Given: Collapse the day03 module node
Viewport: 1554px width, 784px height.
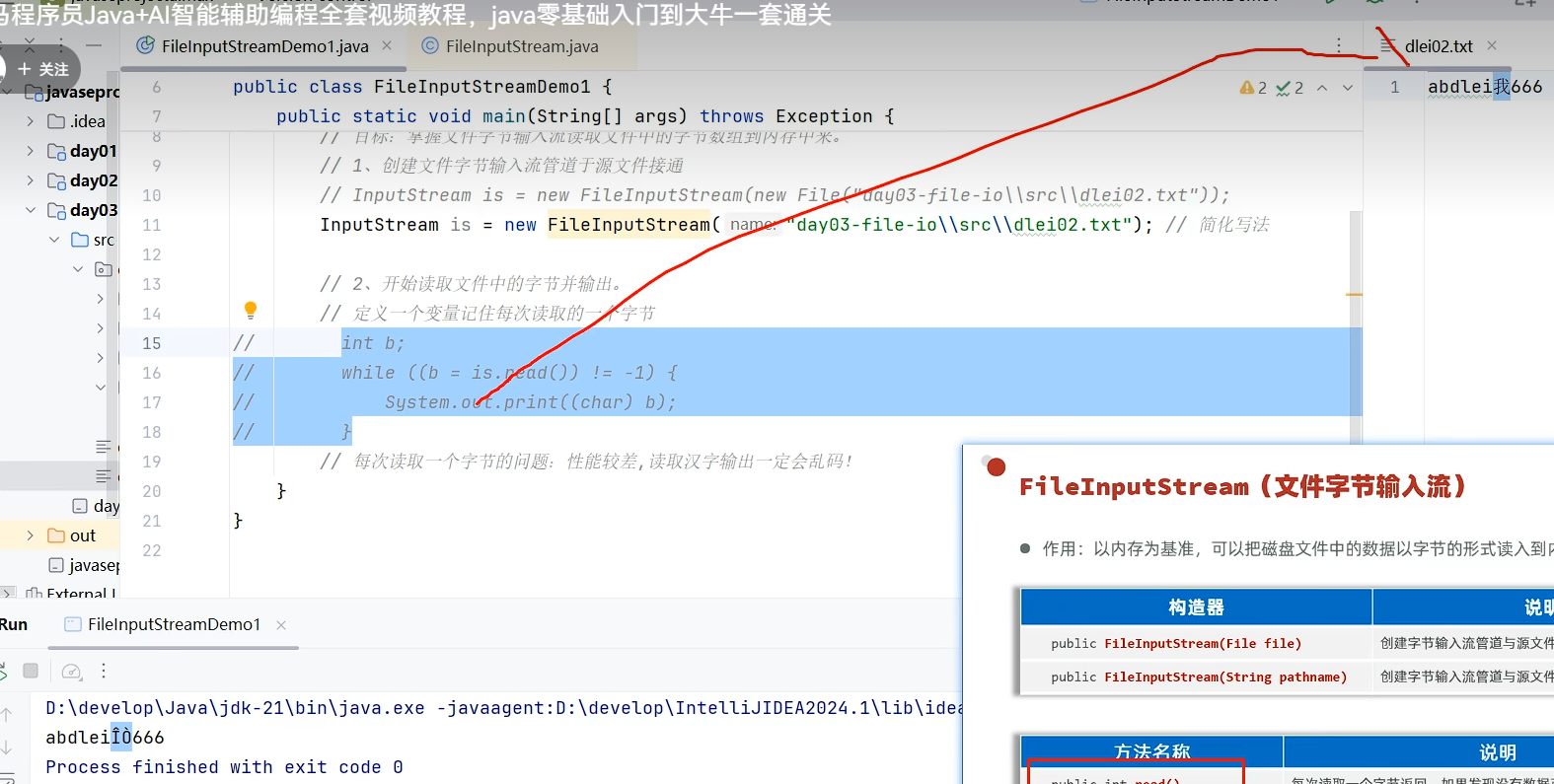Looking at the screenshot, I should tap(30, 210).
